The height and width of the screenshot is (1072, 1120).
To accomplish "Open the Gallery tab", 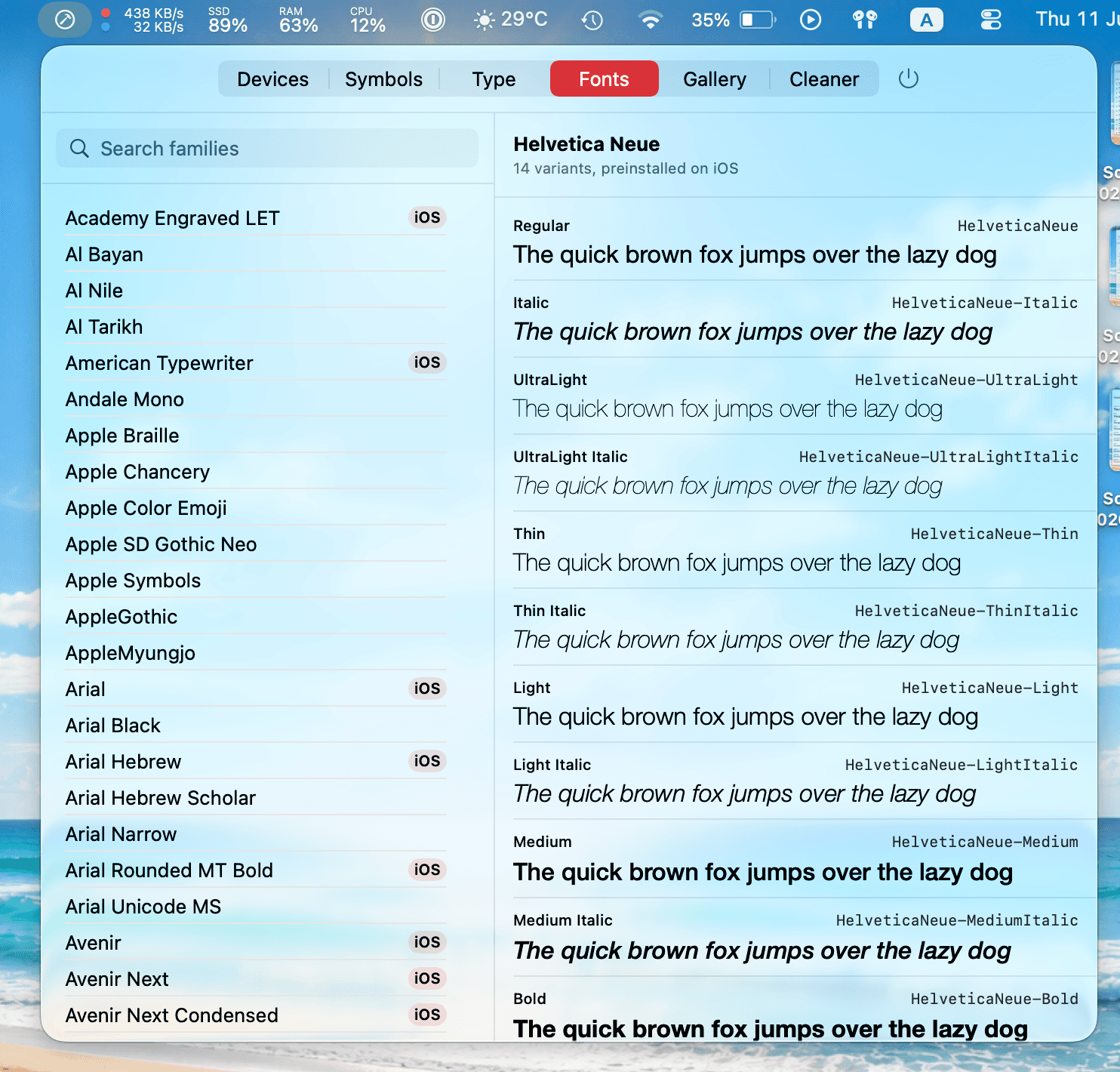I will click(x=714, y=79).
